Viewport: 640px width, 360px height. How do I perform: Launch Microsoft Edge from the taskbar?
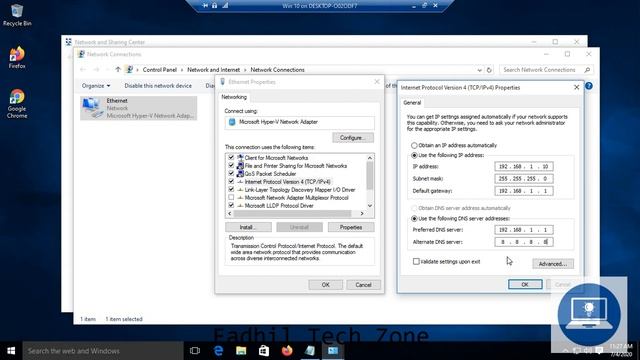pyautogui.click(x=218, y=351)
